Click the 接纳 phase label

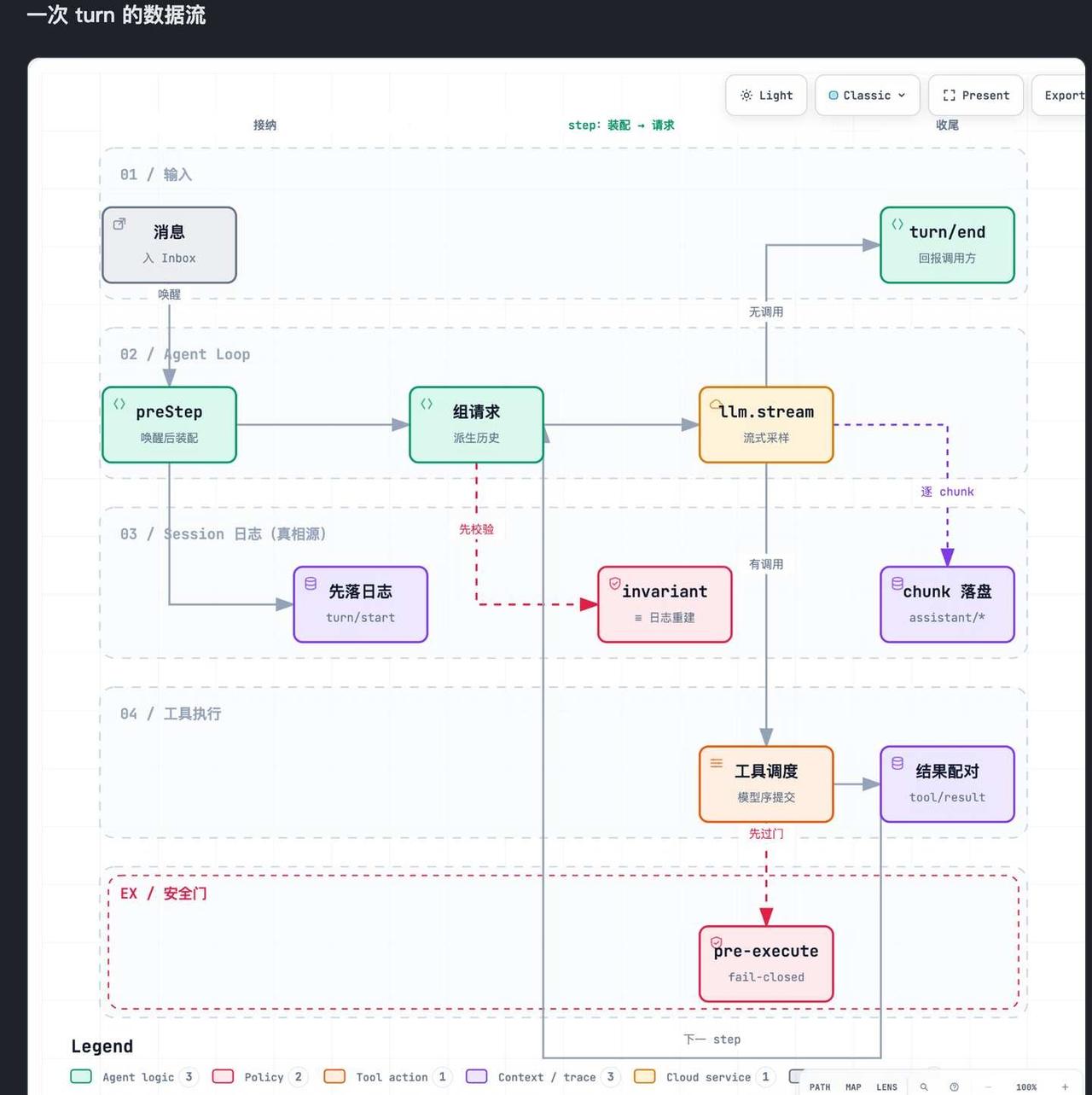coord(264,125)
